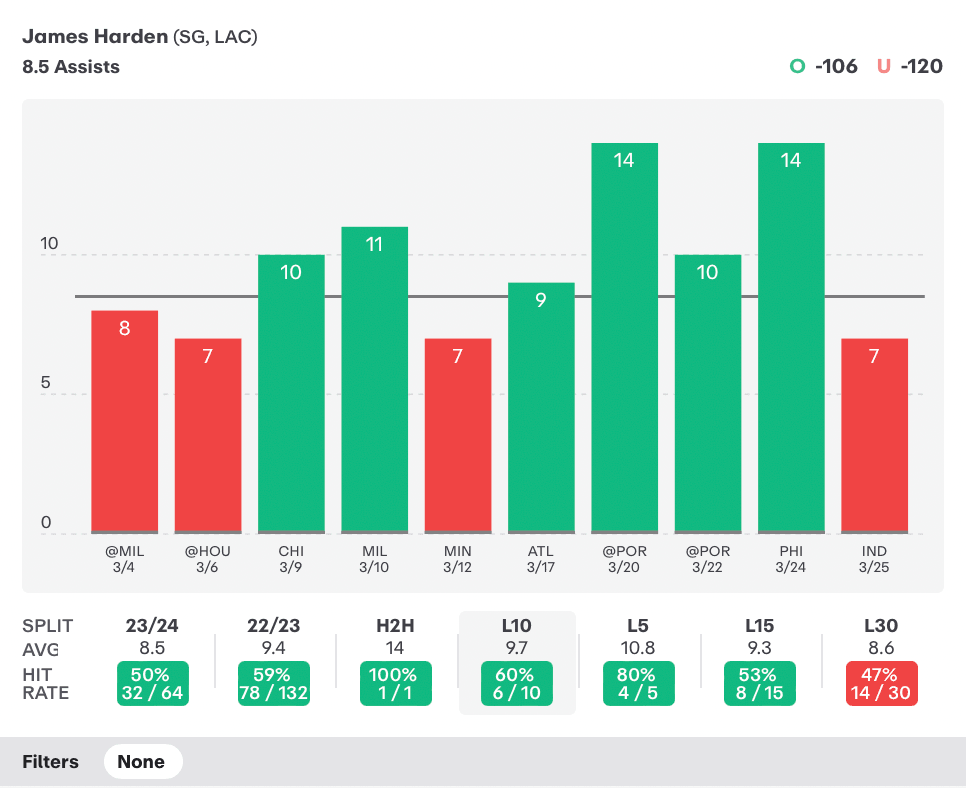This screenshot has height=788, width=966.
Task: Click the 'ATL 3/17' axis label
Action: coord(541,559)
